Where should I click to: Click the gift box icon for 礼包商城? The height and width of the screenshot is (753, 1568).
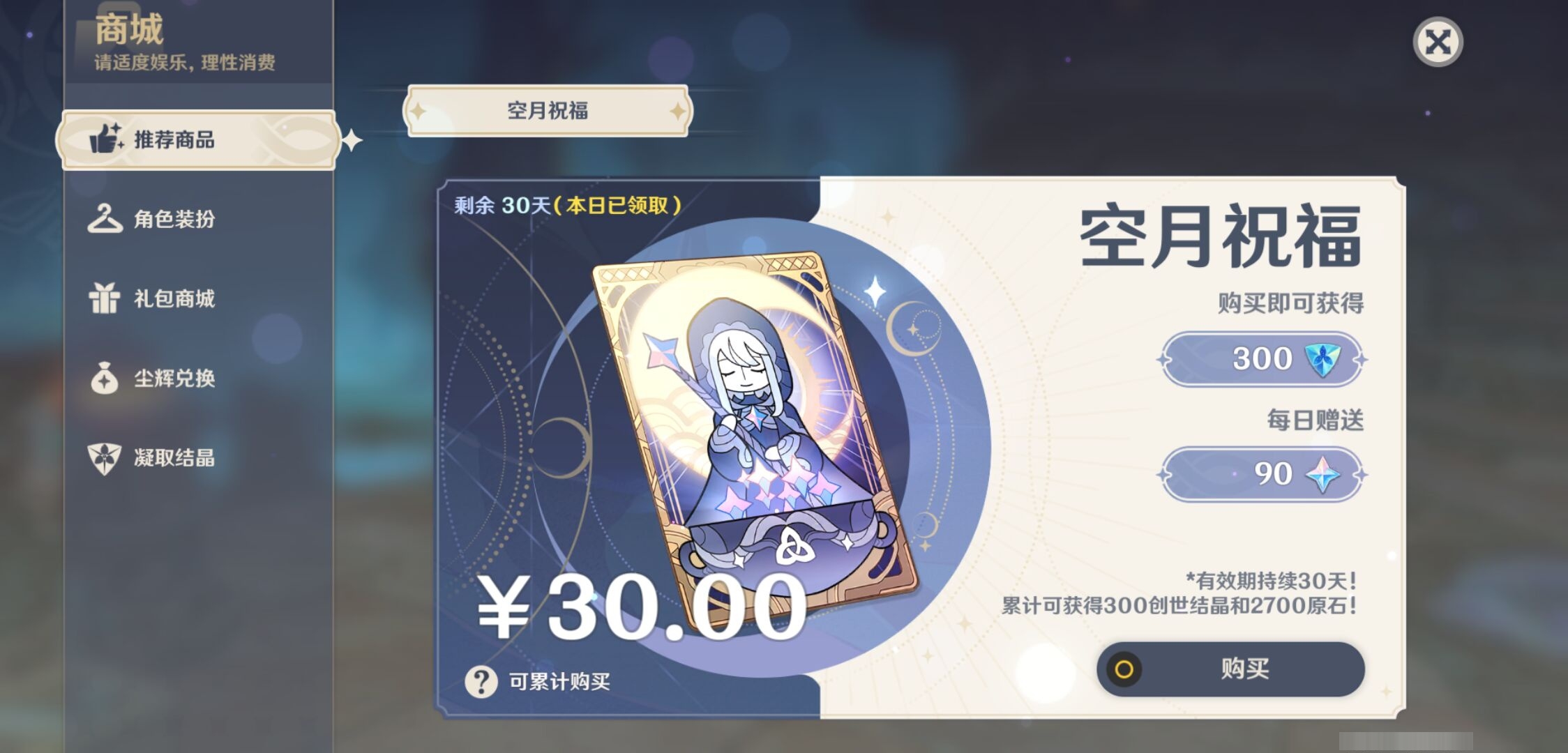point(105,298)
